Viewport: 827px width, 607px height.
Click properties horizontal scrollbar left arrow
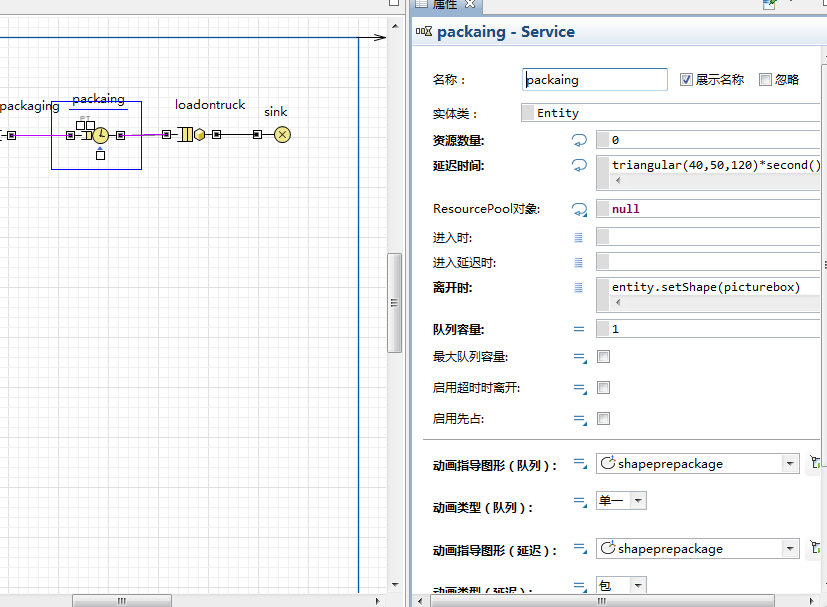420,601
